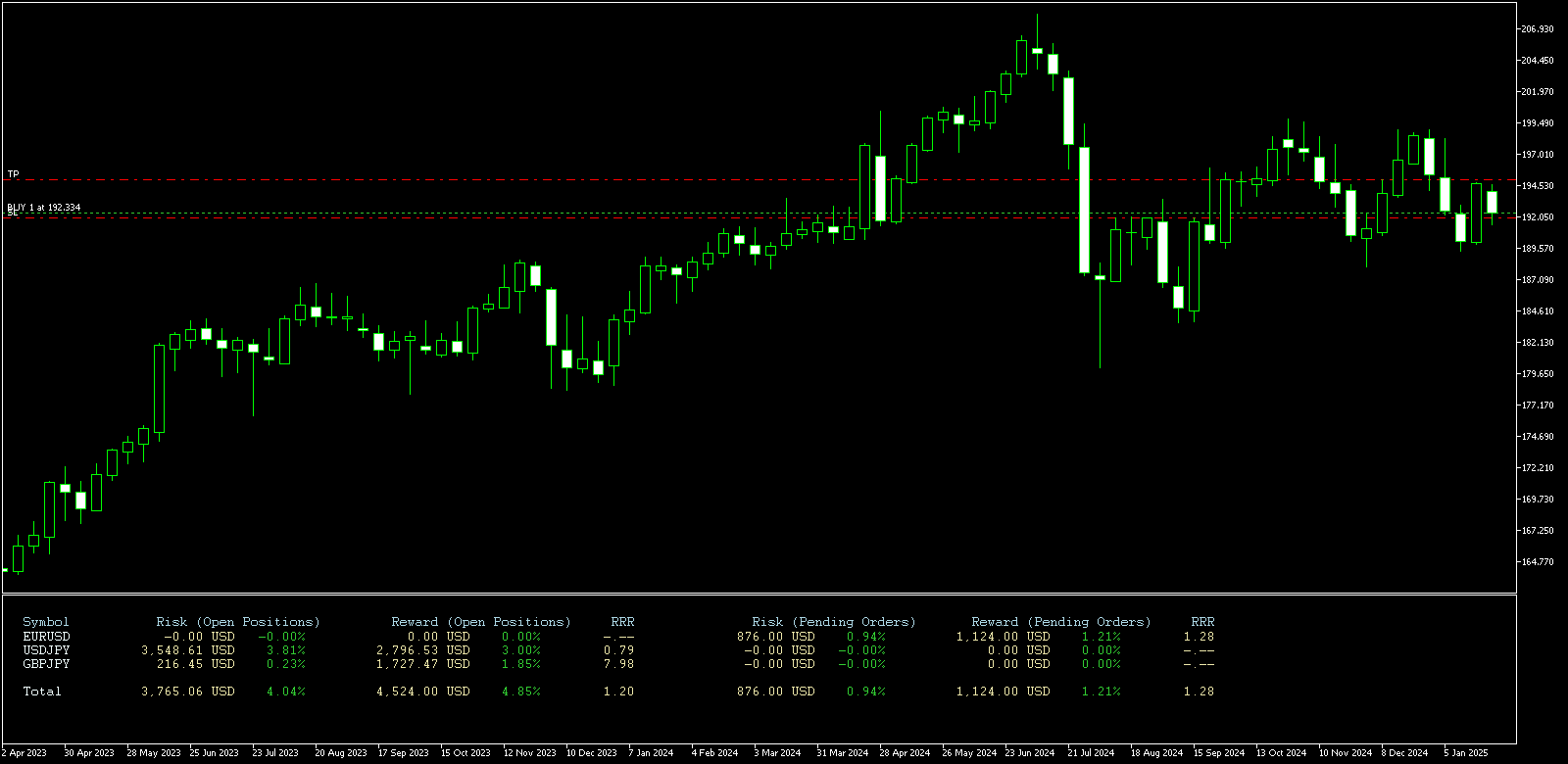
Task: Click the USDJPY symbol row label
Action: pyautogui.click(x=46, y=650)
